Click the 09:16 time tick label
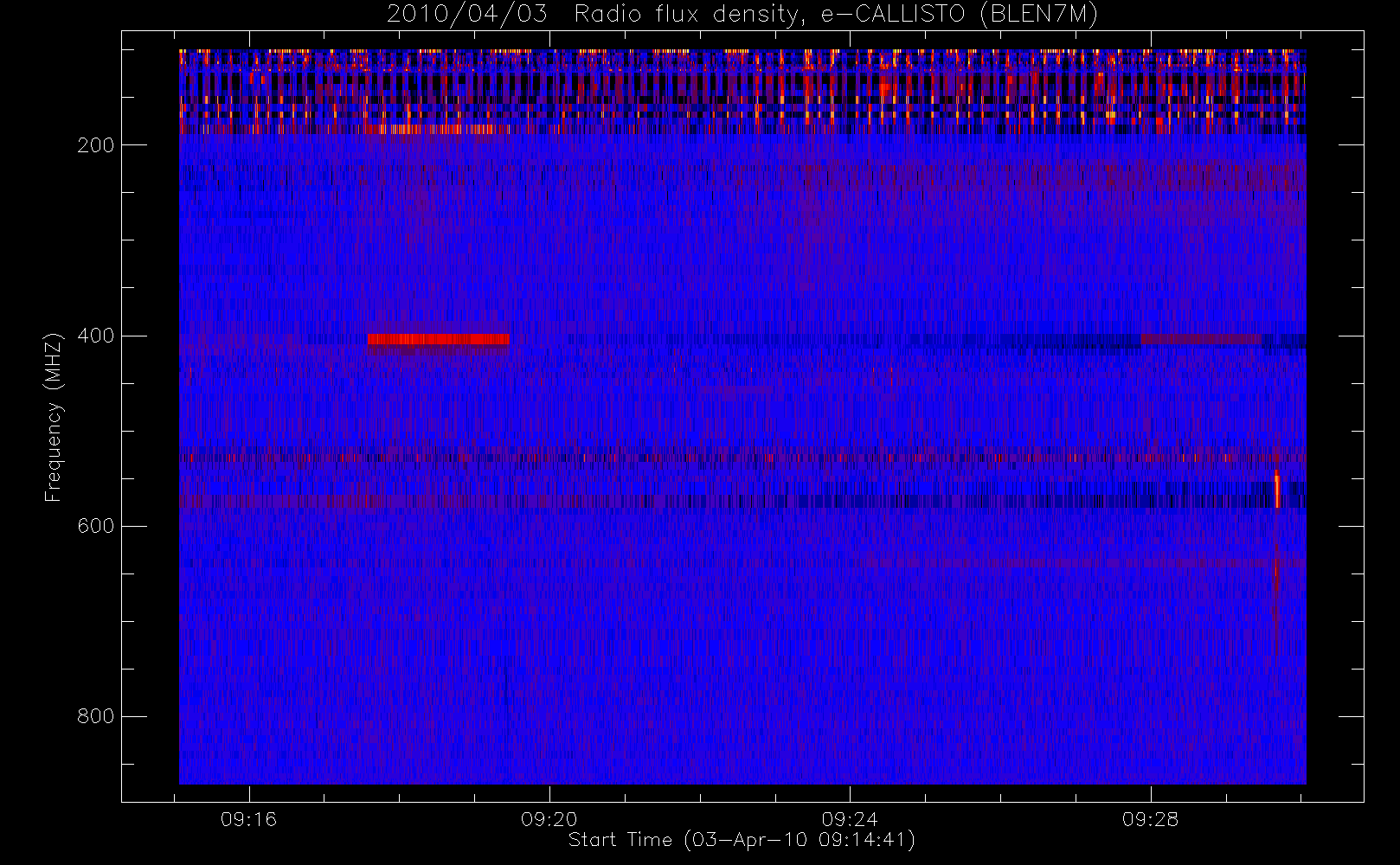The height and width of the screenshot is (865, 1400). tap(248, 819)
